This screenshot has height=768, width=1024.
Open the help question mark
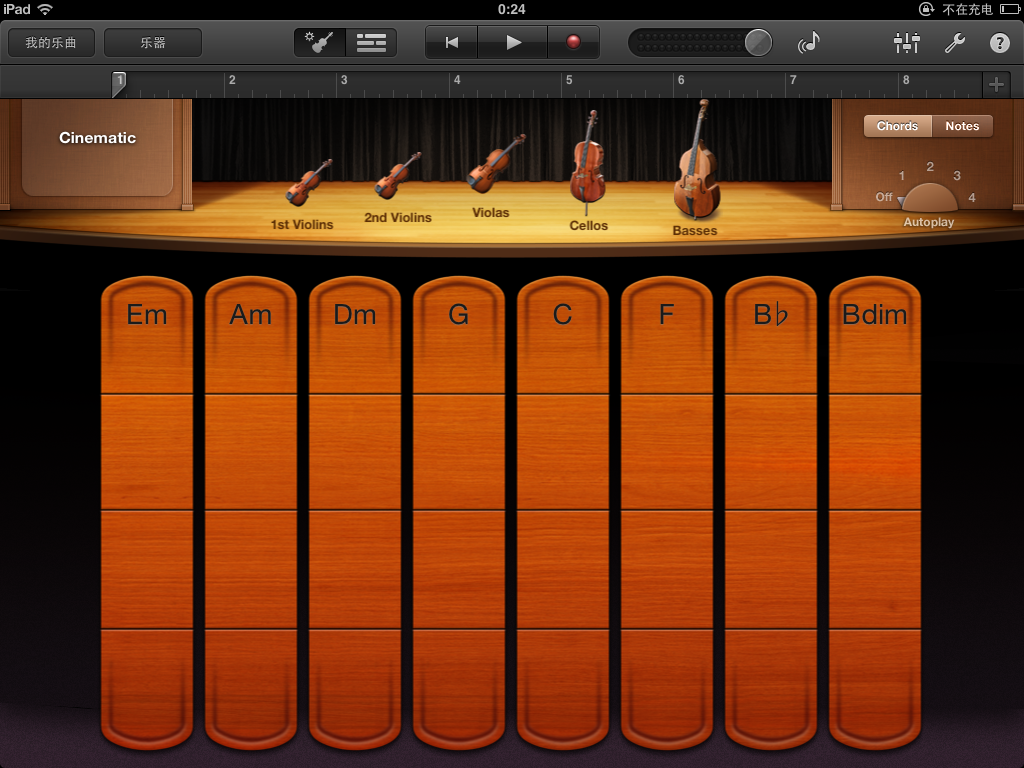(x=999, y=43)
